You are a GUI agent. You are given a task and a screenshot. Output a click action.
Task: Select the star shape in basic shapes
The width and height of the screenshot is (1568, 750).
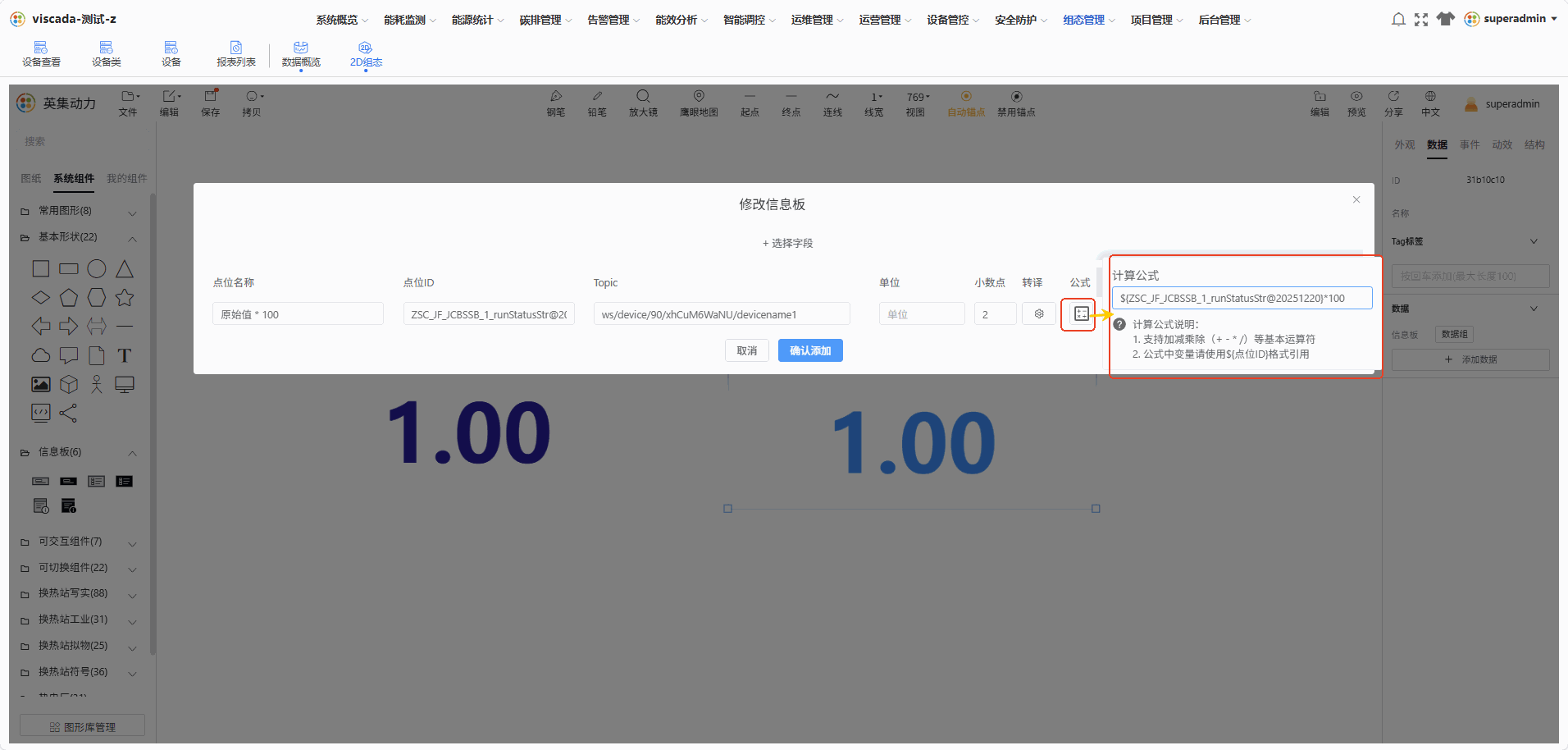pos(125,297)
